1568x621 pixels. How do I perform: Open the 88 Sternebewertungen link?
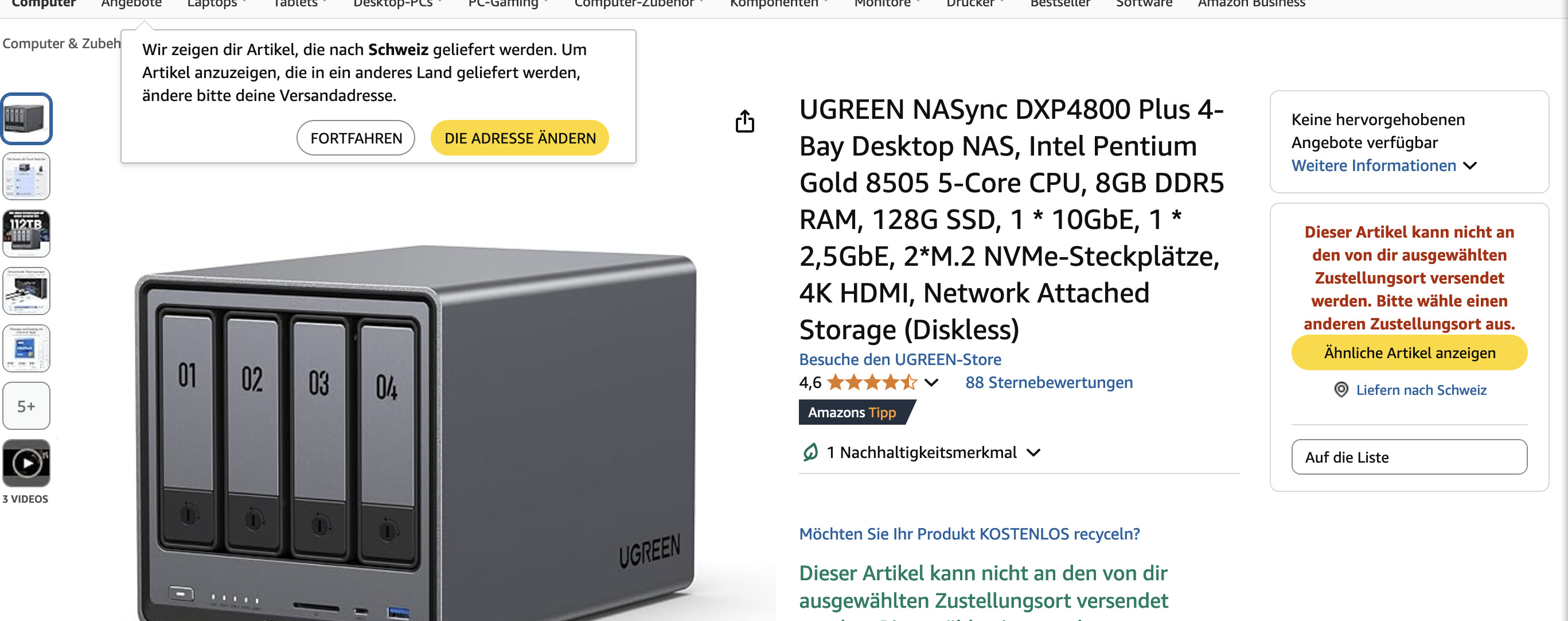coord(1049,383)
